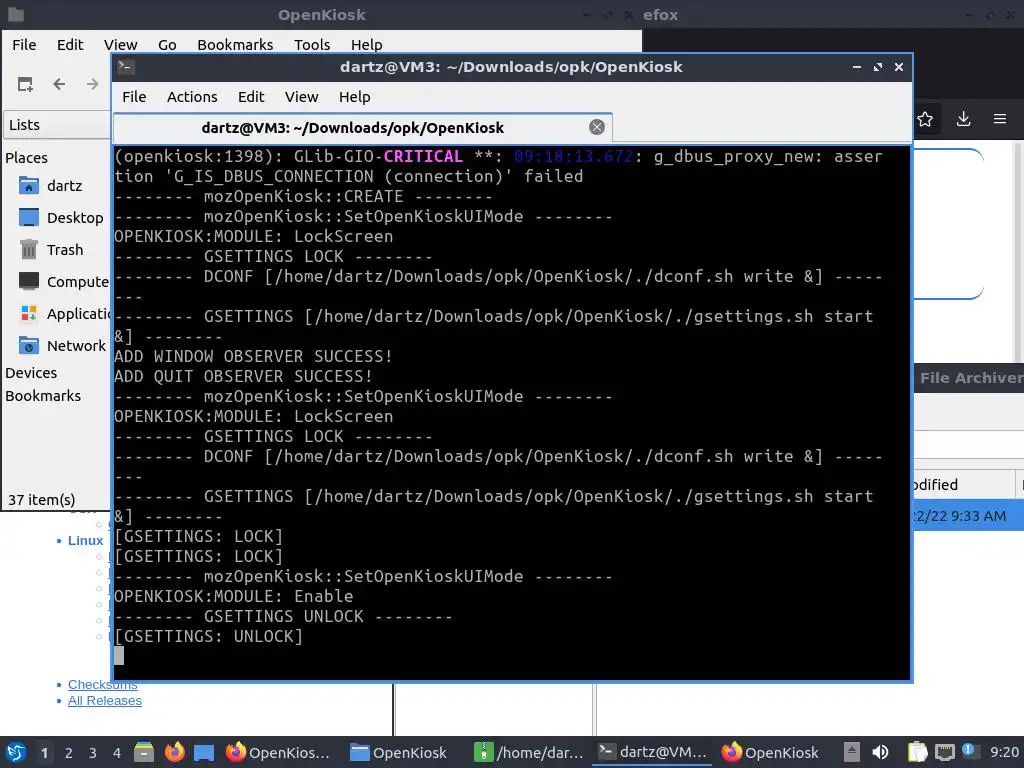1024x768 pixels.
Task: Open the terminal View menu
Action: click(301, 97)
